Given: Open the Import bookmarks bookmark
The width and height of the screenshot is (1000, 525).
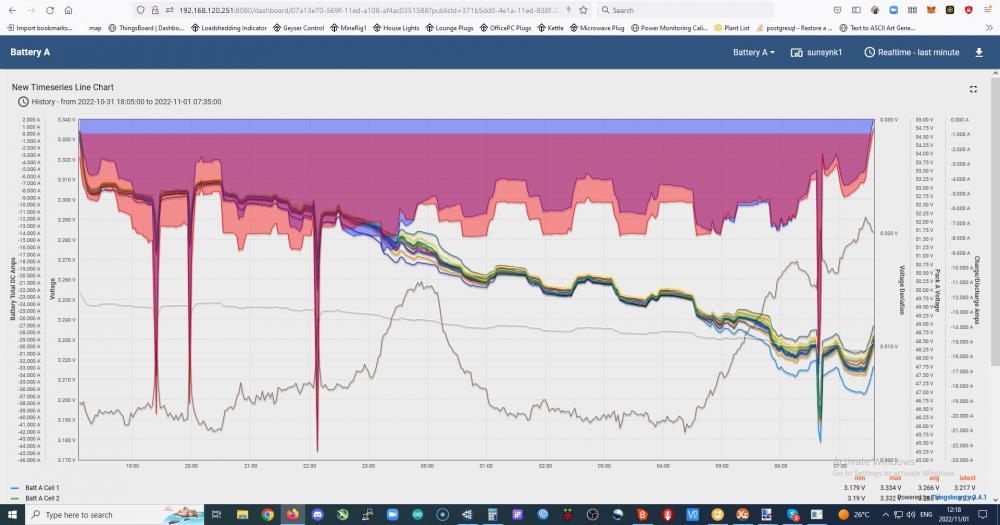Looking at the screenshot, I should coord(40,28).
